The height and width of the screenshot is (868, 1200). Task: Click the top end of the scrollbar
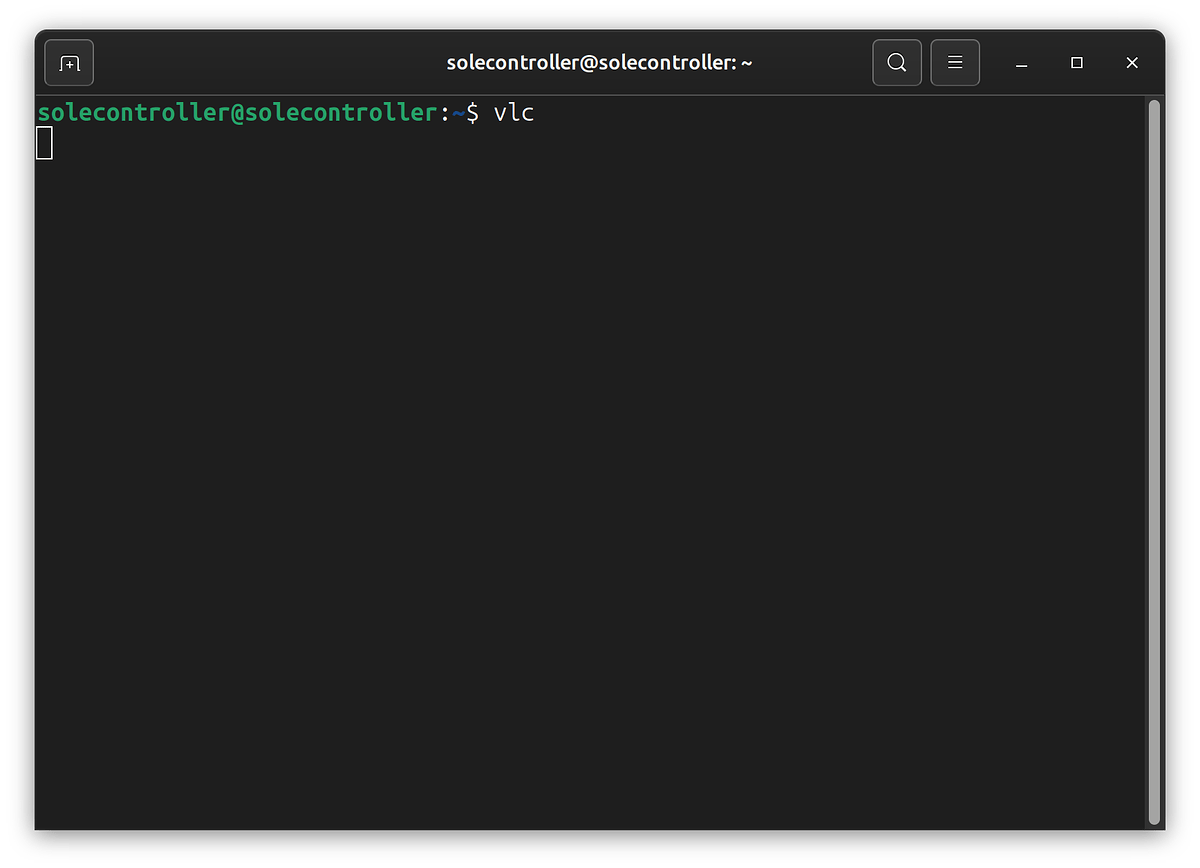pyautogui.click(x=1153, y=106)
